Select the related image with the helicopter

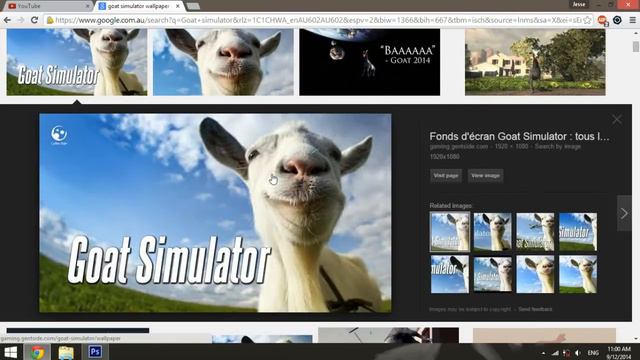[535, 231]
